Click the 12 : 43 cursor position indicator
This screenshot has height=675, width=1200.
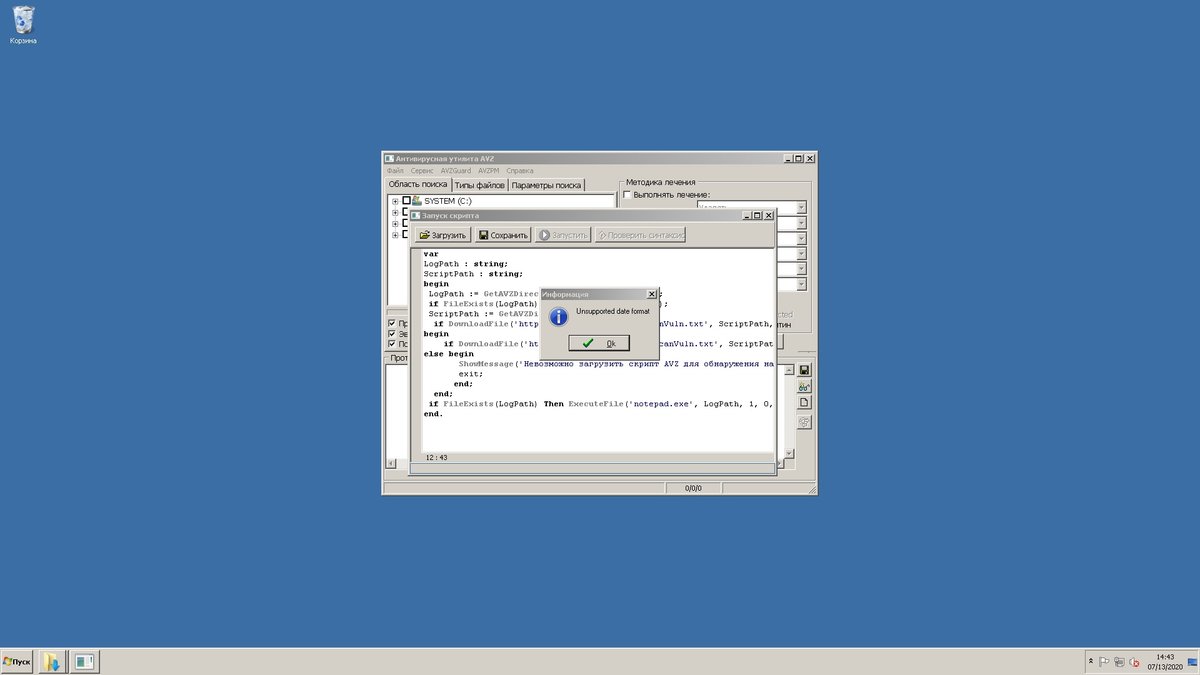click(436, 457)
